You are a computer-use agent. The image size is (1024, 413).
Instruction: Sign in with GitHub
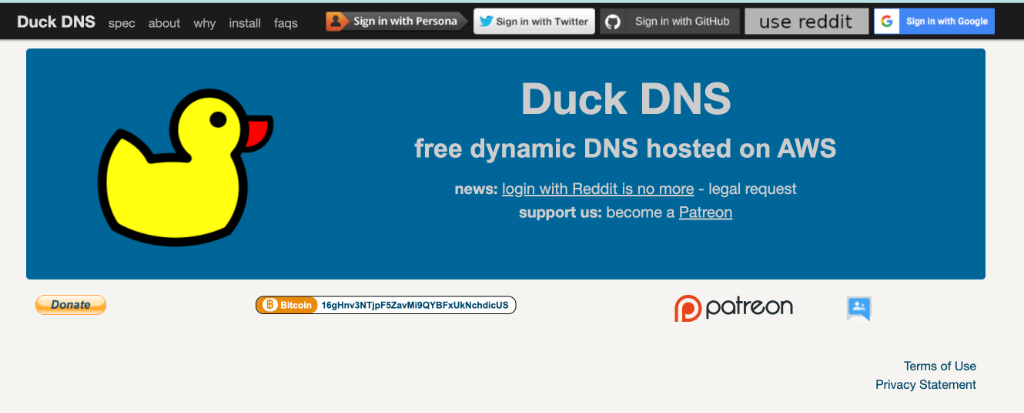[x=670, y=21]
